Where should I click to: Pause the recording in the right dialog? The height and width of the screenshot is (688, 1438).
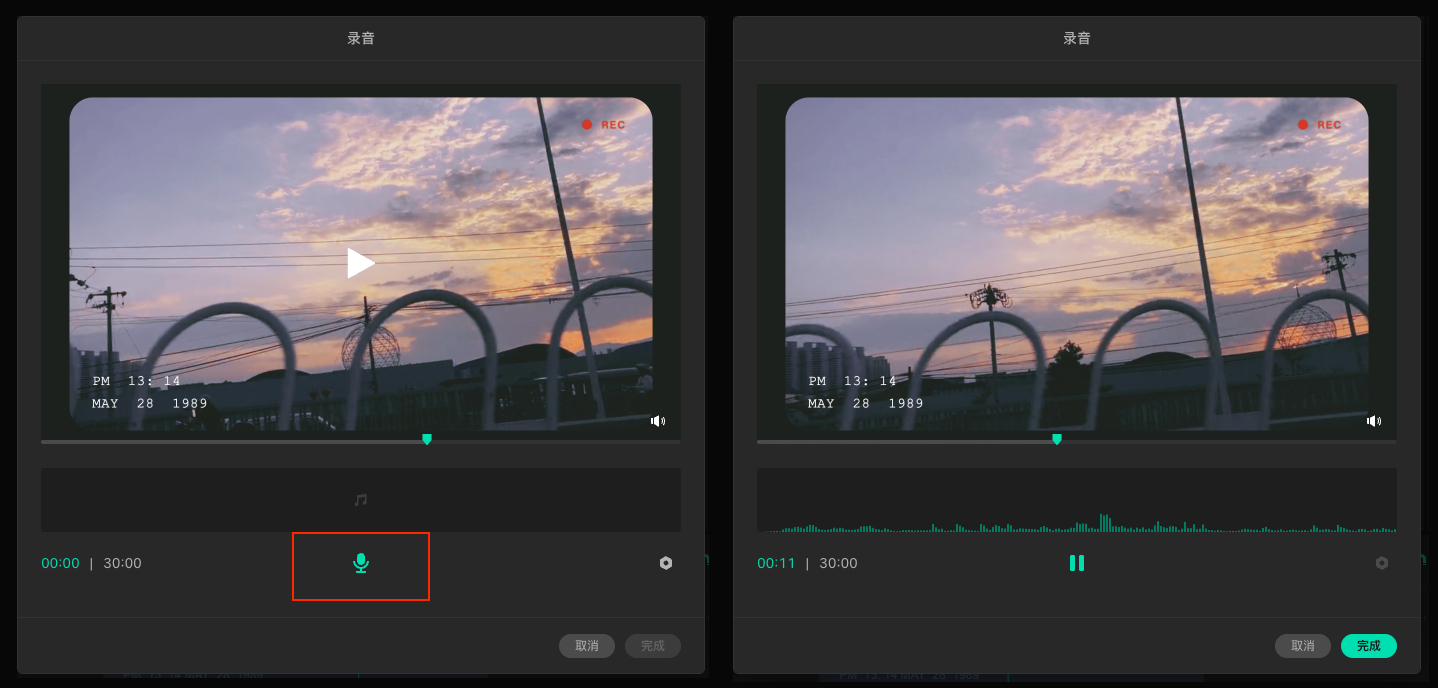1077,563
